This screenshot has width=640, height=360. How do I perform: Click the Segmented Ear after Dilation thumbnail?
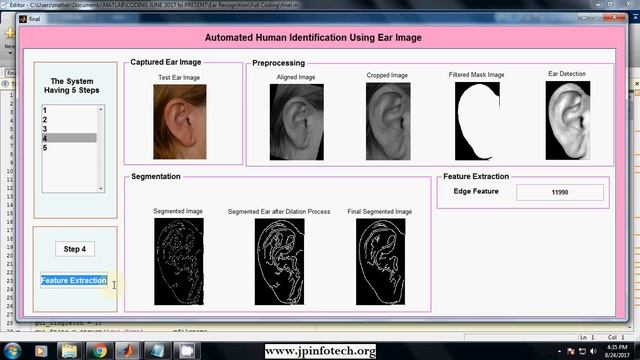pyautogui.click(x=280, y=262)
